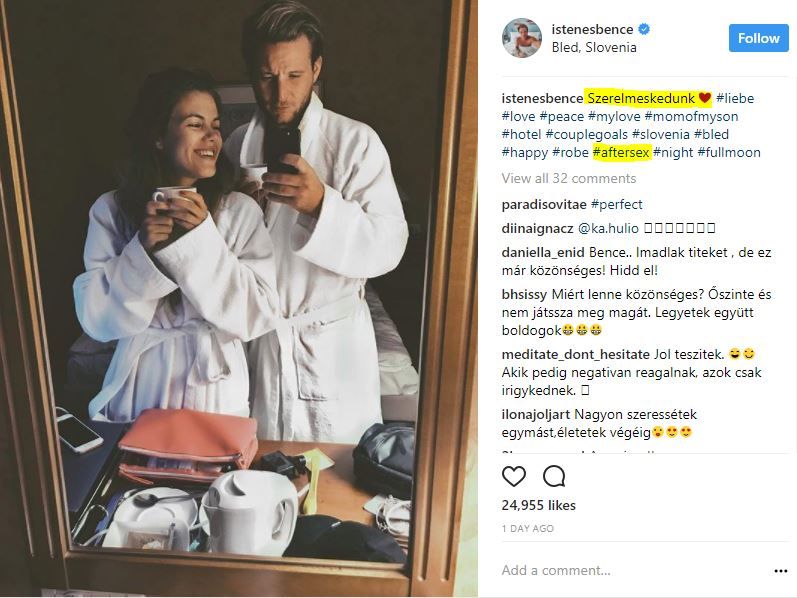Open the #fullmoon hashtag

pyautogui.click(x=728, y=152)
